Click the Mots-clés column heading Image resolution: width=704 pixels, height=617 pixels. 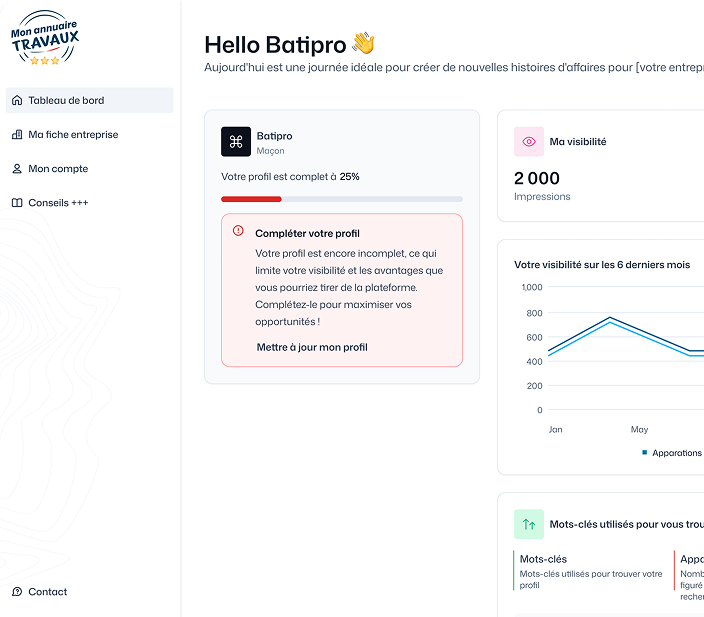[x=543, y=559]
